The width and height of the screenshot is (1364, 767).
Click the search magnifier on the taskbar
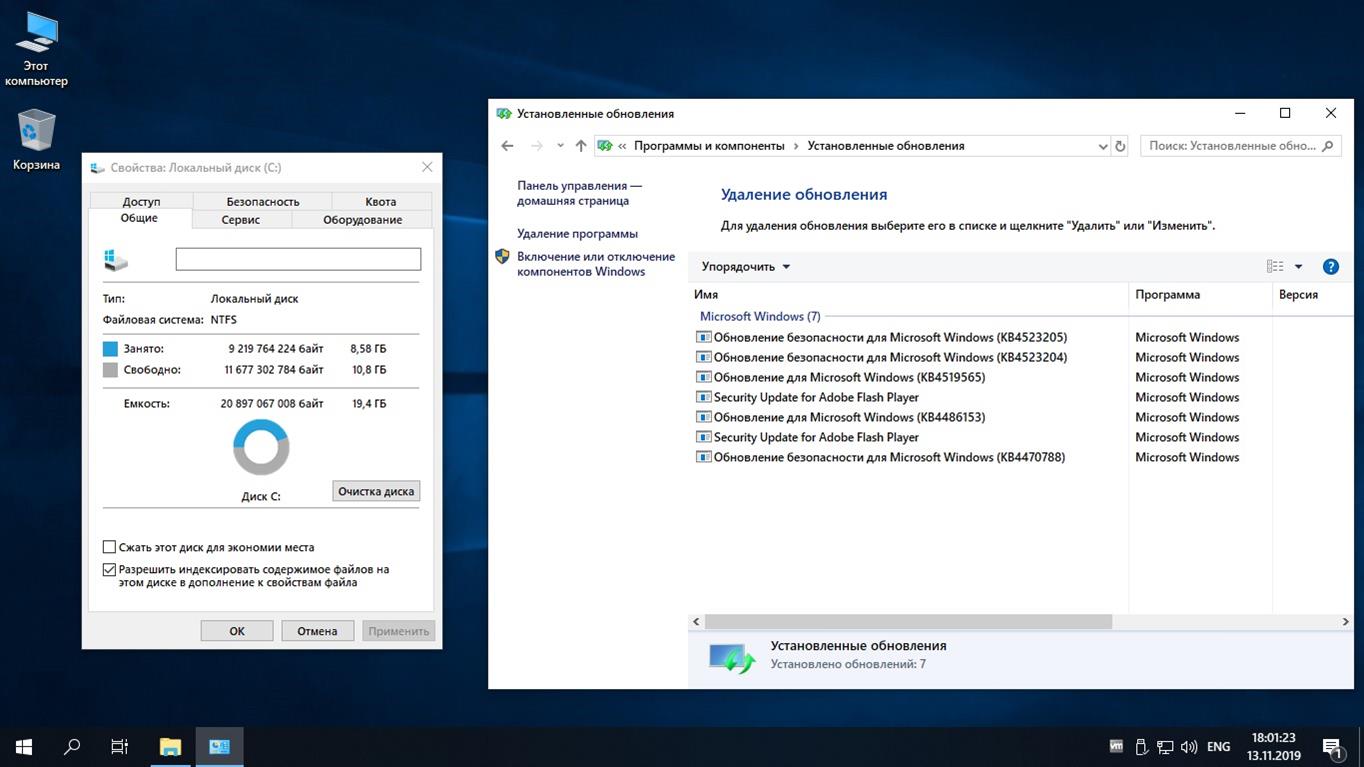[70, 746]
